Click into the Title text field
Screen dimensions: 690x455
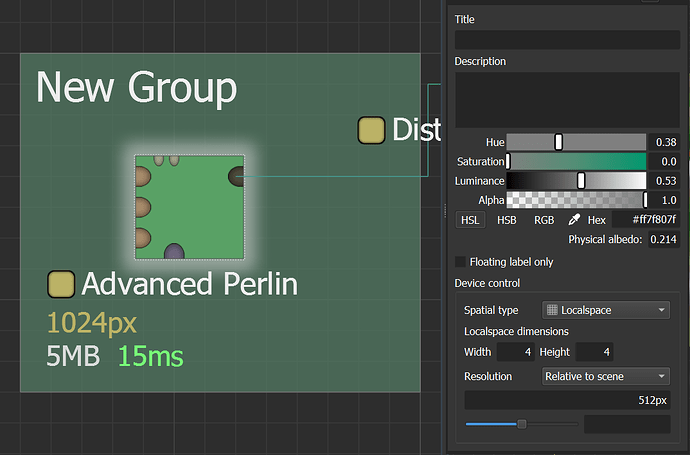point(567,40)
